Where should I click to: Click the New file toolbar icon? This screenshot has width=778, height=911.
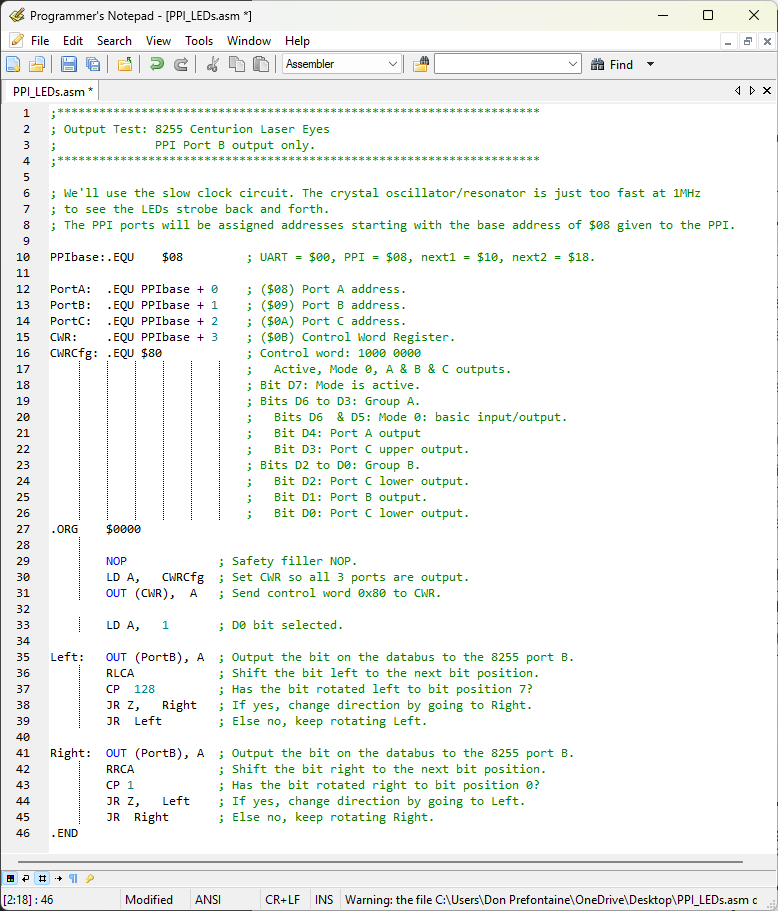click(13, 64)
